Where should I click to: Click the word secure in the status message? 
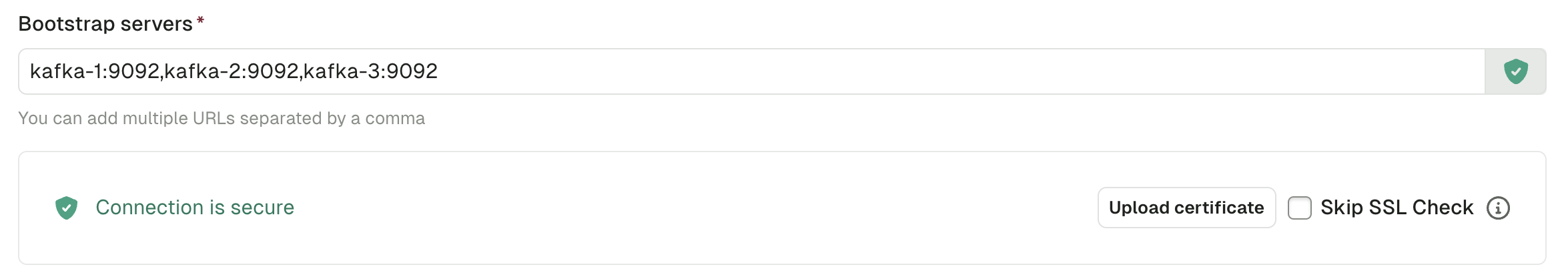click(262, 208)
